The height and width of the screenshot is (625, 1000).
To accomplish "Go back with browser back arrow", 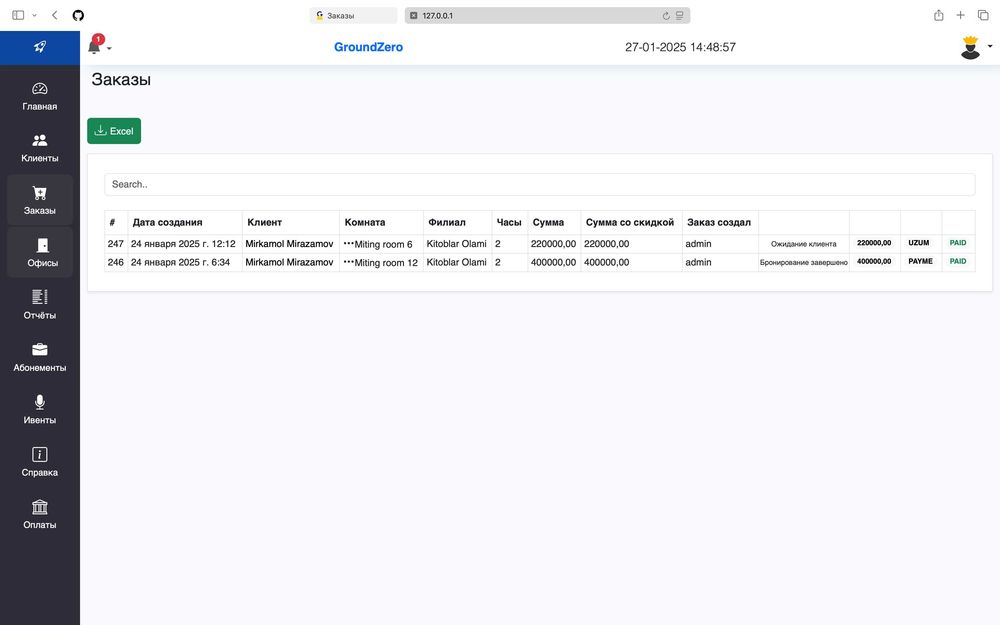I will coord(55,15).
